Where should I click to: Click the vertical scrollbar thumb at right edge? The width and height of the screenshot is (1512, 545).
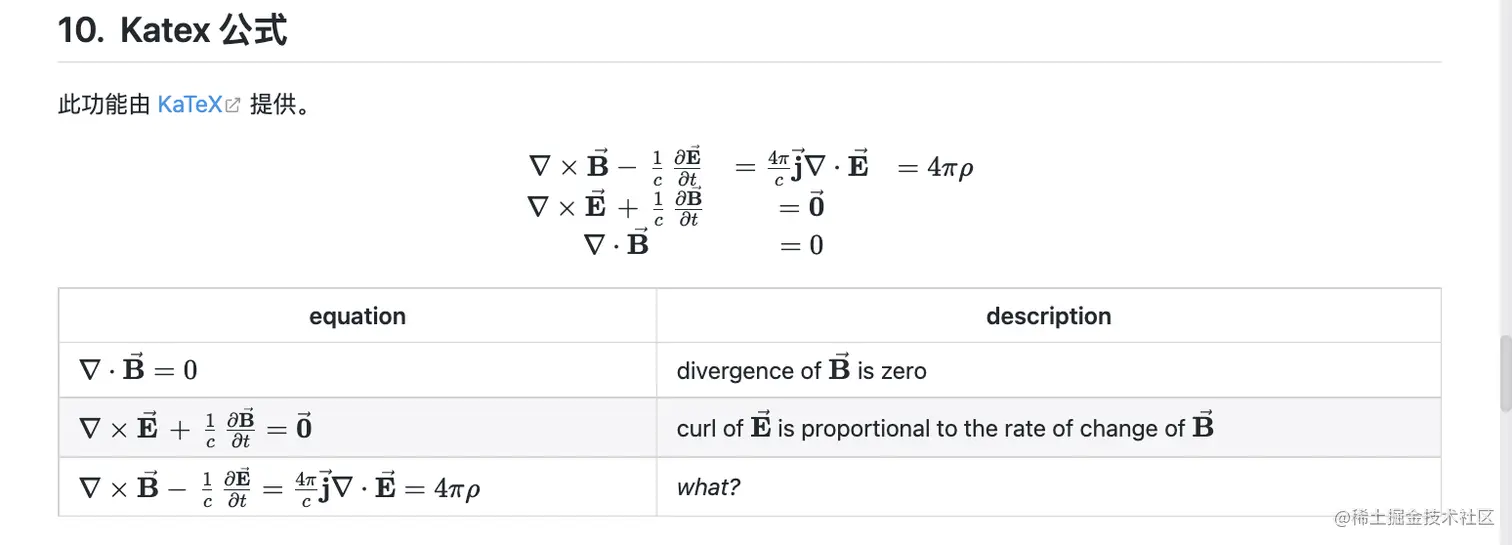point(1505,374)
